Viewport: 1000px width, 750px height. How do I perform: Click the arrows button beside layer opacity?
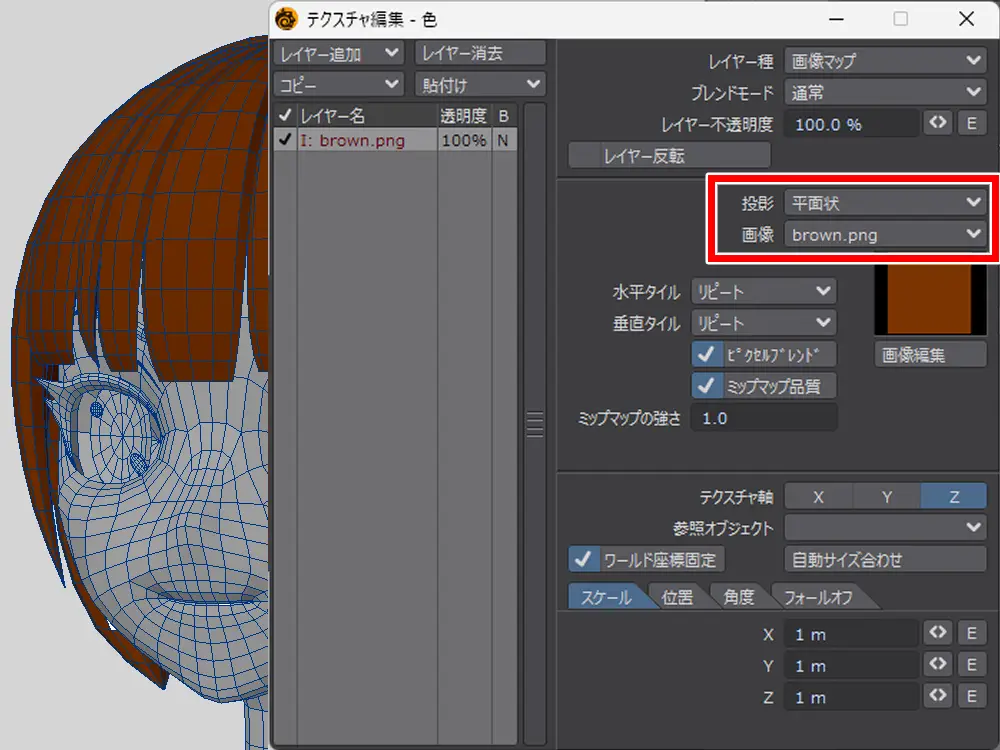(x=938, y=124)
